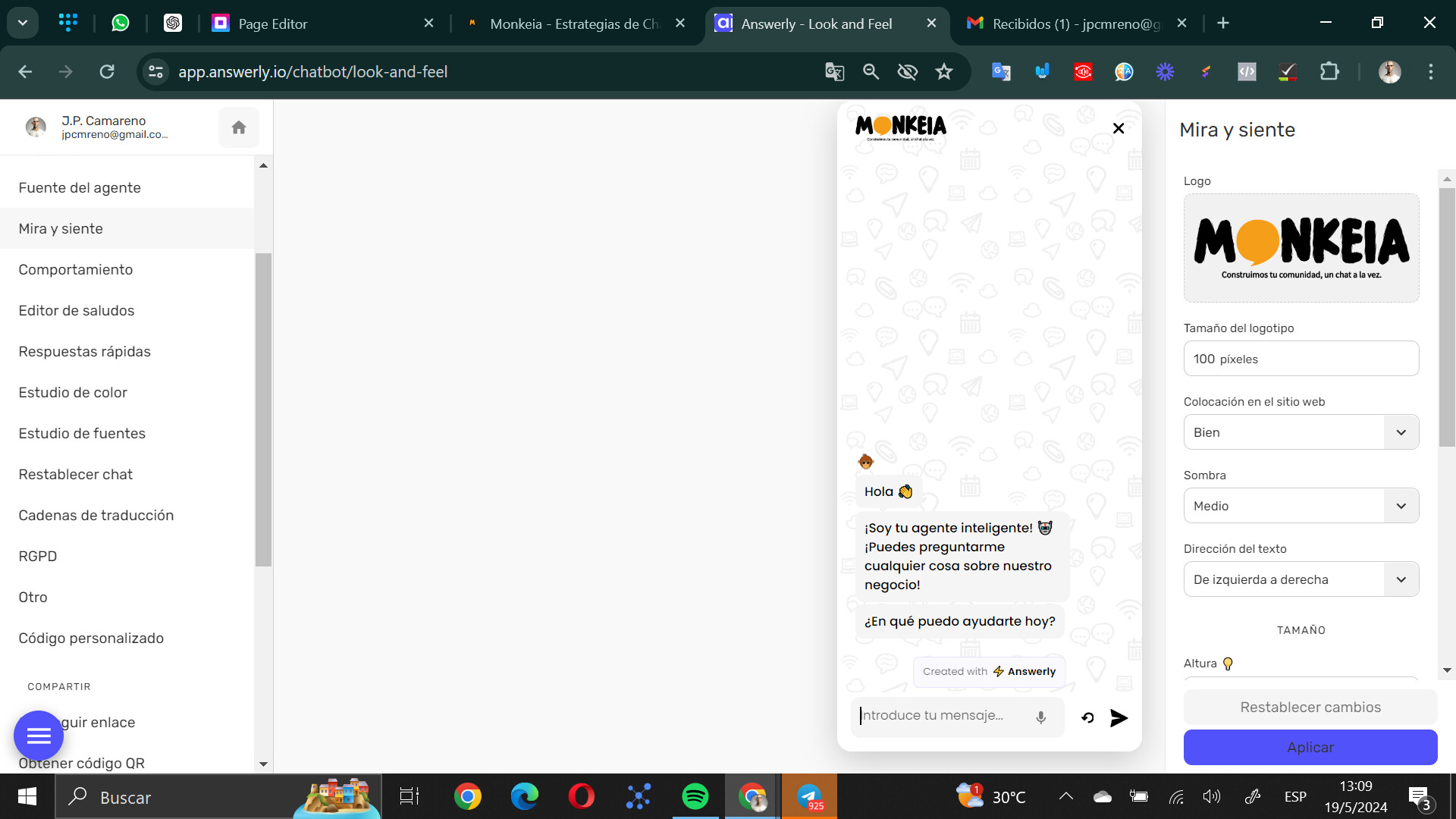Open the Chrome three-dot menu
Image resolution: width=1456 pixels, height=819 pixels.
(x=1430, y=72)
